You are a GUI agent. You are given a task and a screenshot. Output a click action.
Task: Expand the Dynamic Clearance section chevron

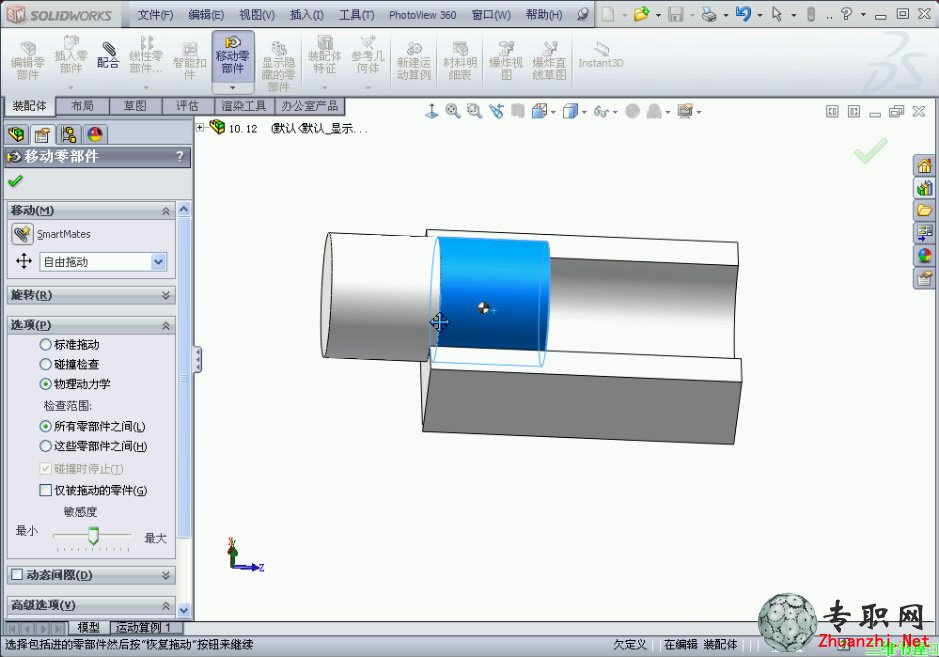(x=165, y=576)
